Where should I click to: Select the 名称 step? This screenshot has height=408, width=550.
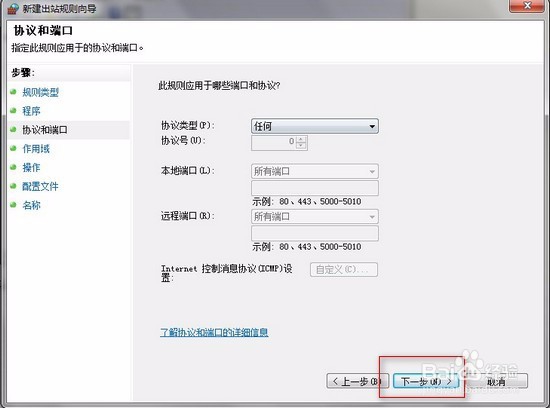pos(31,205)
